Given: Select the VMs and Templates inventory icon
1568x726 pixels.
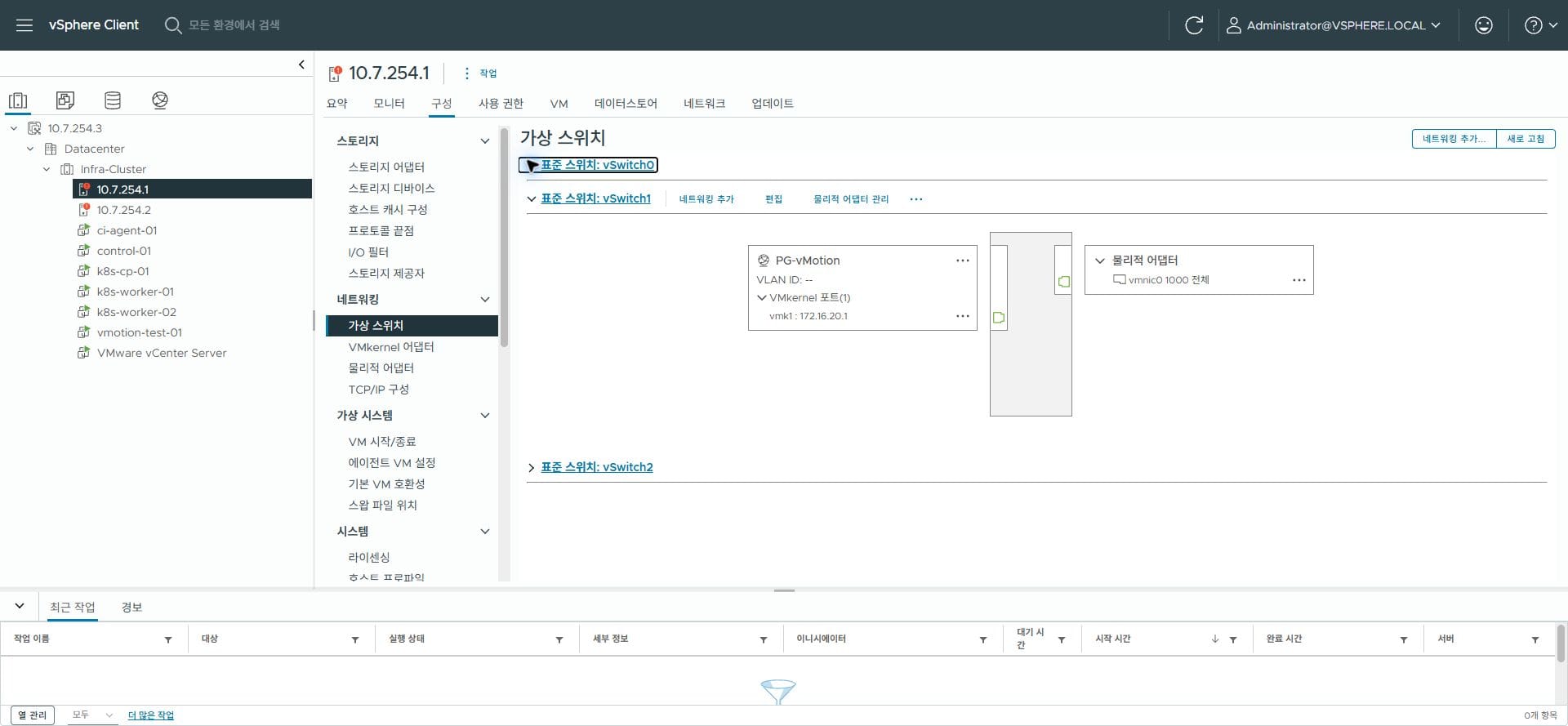Looking at the screenshot, I should pos(65,100).
